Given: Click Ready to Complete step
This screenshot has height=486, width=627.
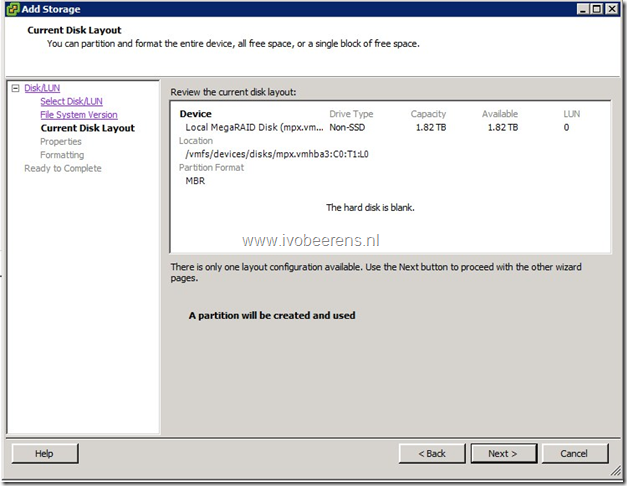Looking at the screenshot, I should [x=63, y=168].
